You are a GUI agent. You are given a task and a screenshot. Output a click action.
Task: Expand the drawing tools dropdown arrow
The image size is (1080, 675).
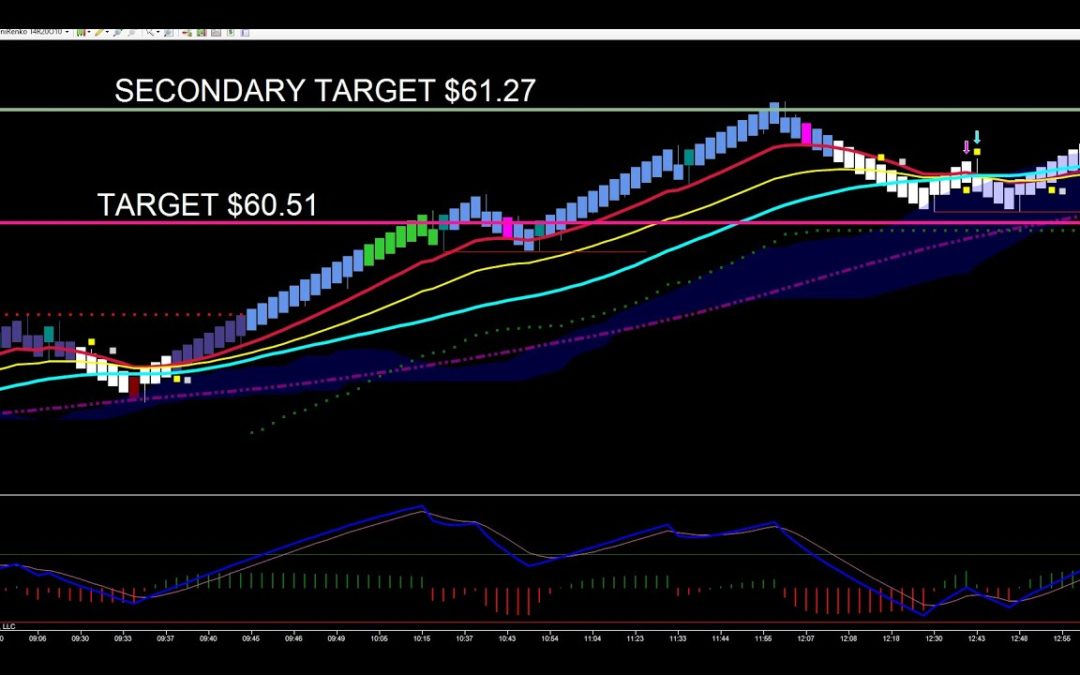(x=107, y=30)
